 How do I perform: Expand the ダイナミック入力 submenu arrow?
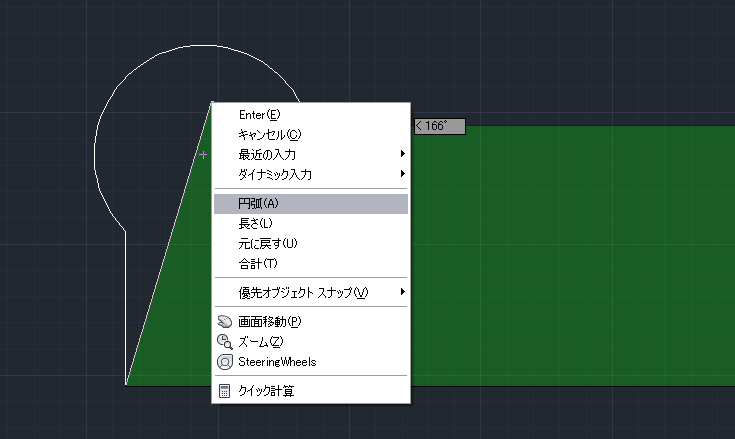point(402,174)
